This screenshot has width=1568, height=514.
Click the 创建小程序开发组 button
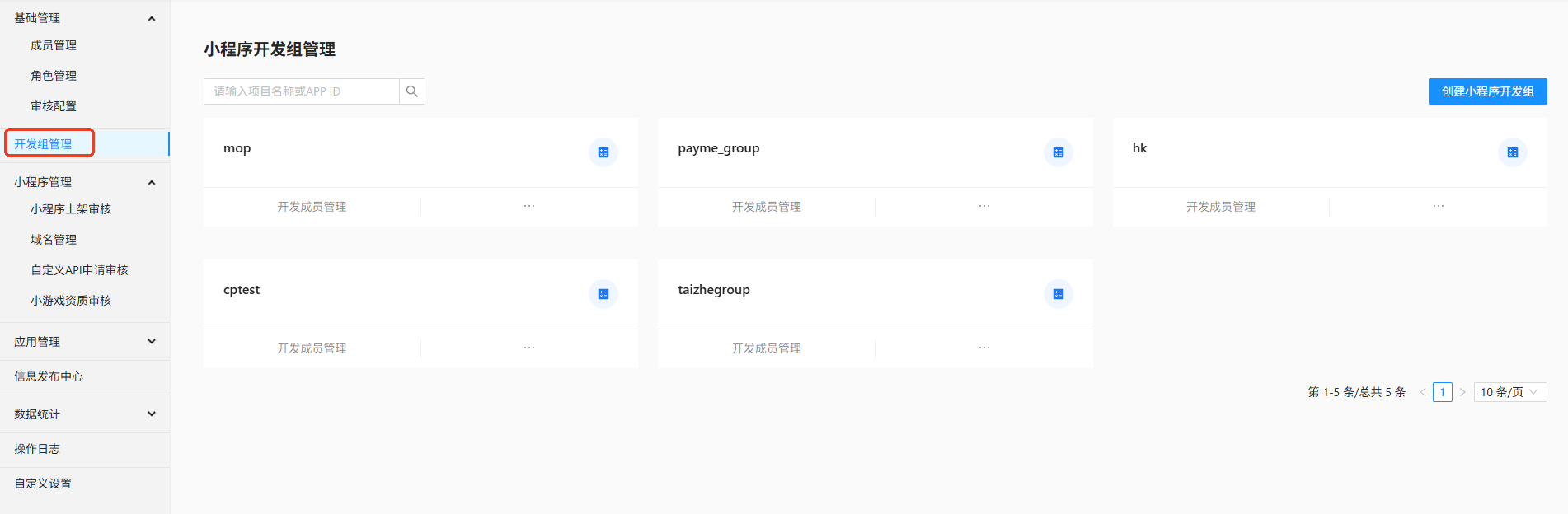point(1488,91)
